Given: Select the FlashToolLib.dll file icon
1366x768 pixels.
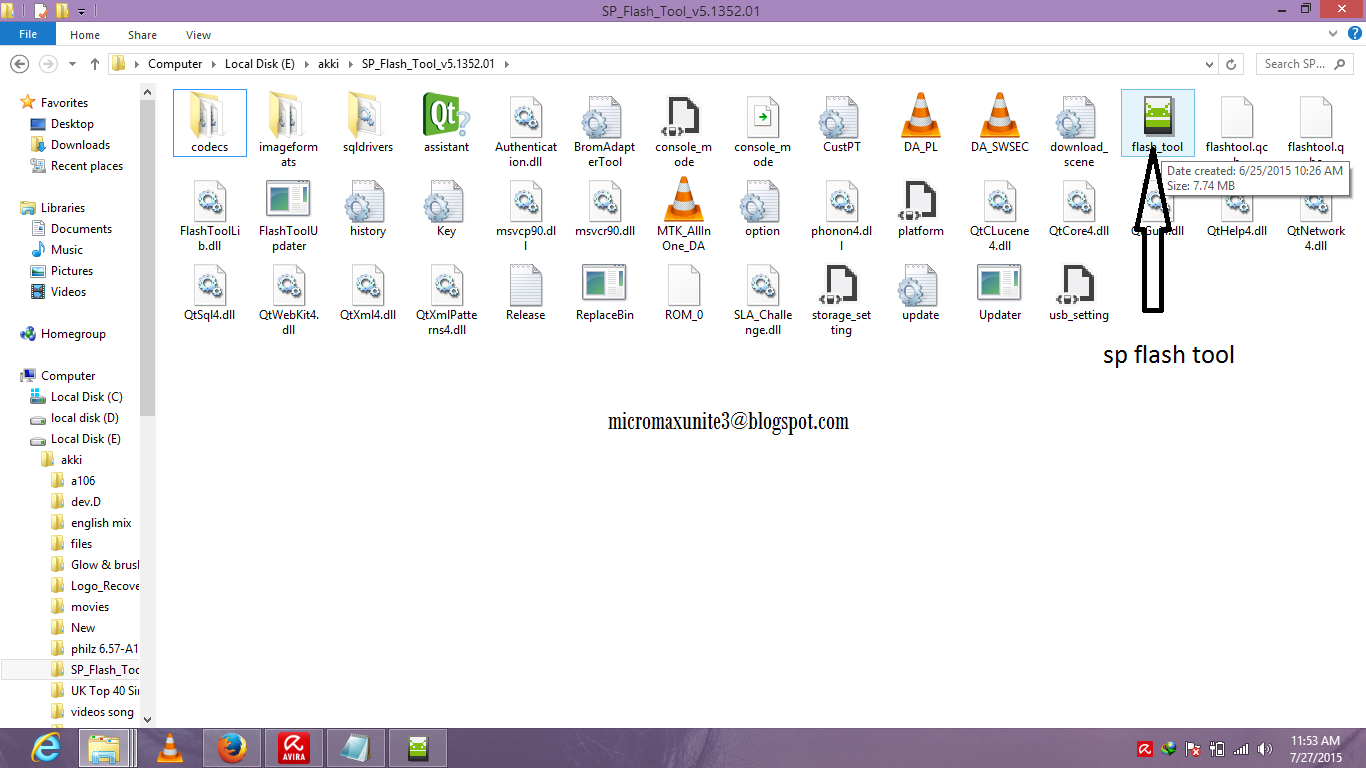Looking at the screenshot, I should point(209,199).
